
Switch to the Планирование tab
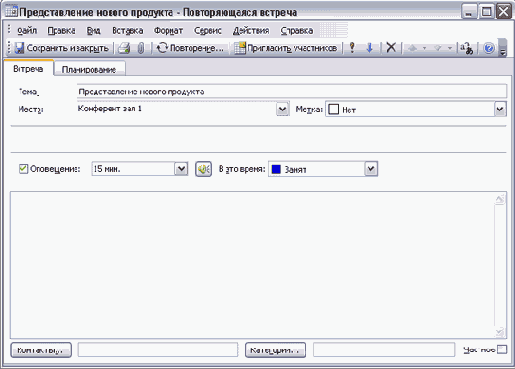[89, 69]
